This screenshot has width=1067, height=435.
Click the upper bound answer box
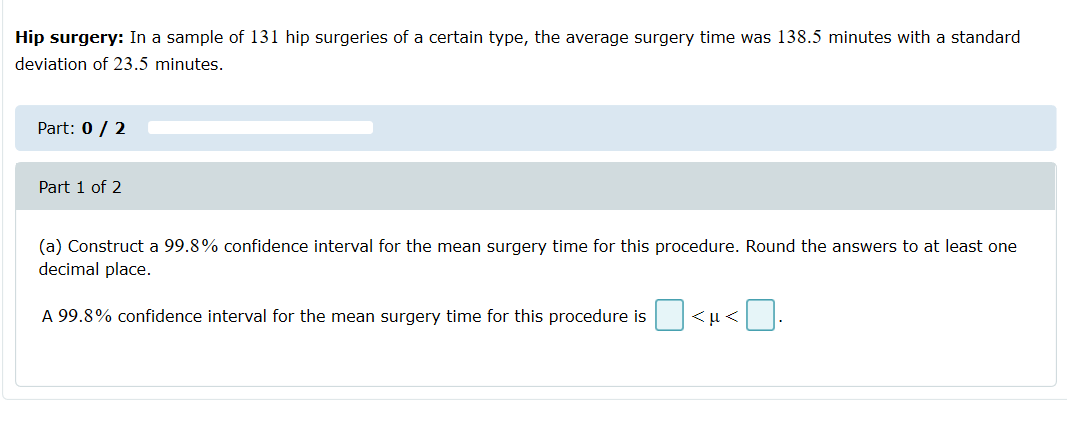click(761, 316)
